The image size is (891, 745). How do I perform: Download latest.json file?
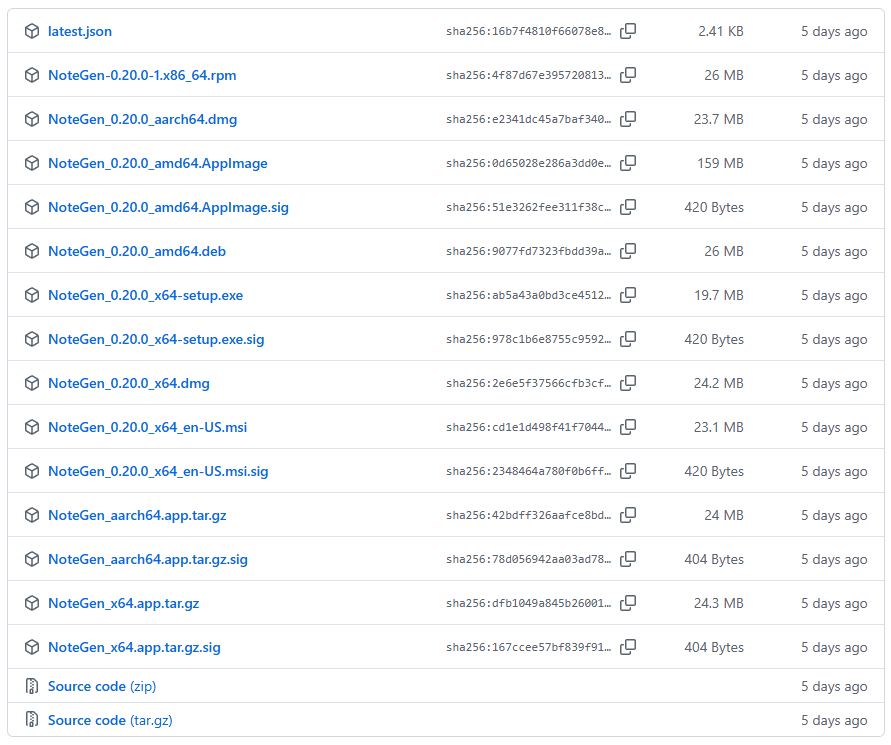80,31
